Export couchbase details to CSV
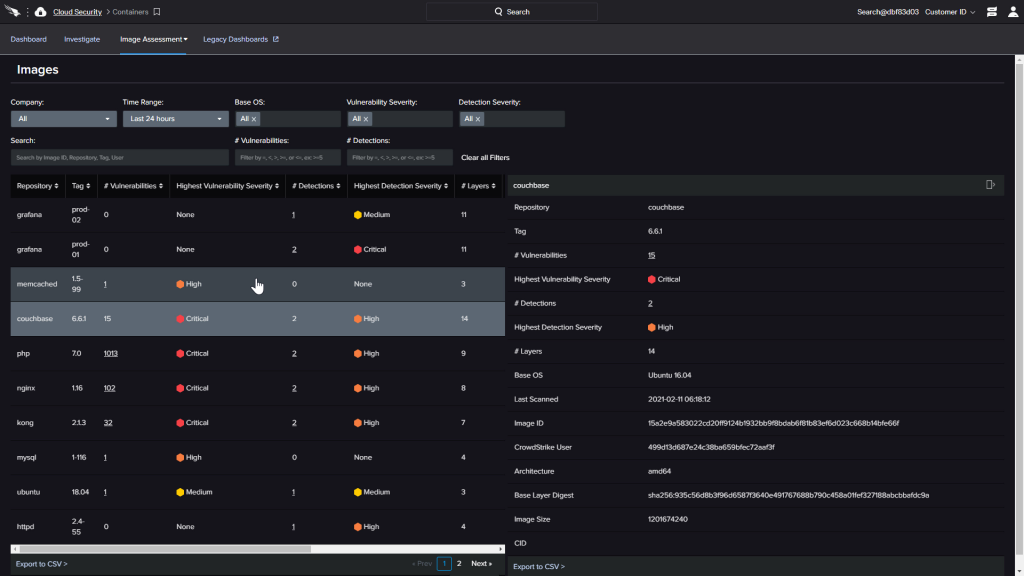Image resolution: width=1024 pixels, height=576 pixels. click(x=539, y=566)
